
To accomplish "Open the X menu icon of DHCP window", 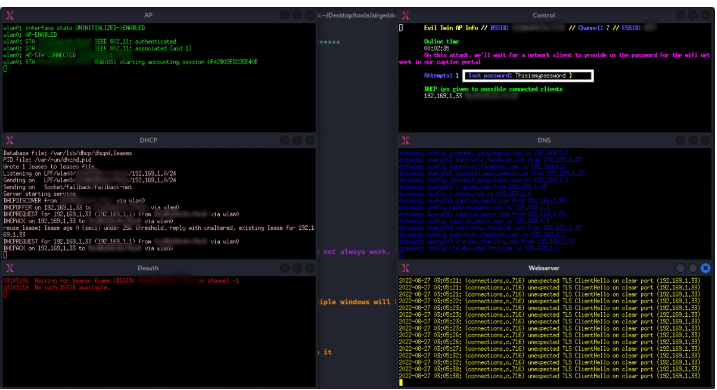I will pos(10,140).
